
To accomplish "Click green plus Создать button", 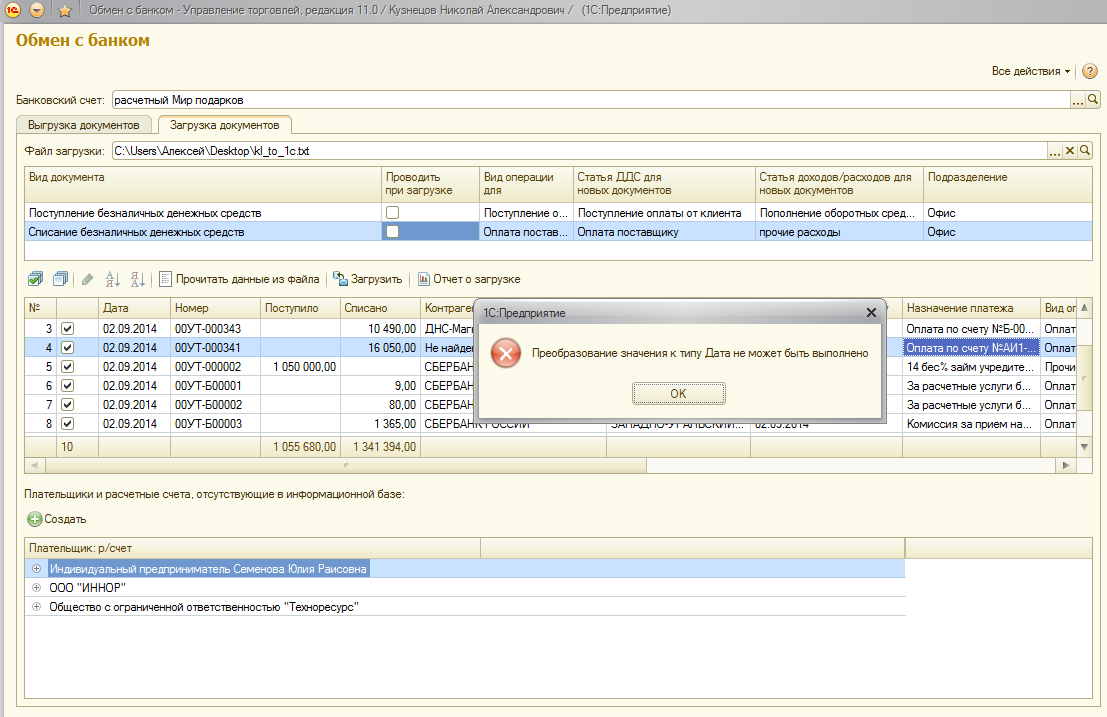I will coord(57,519).
